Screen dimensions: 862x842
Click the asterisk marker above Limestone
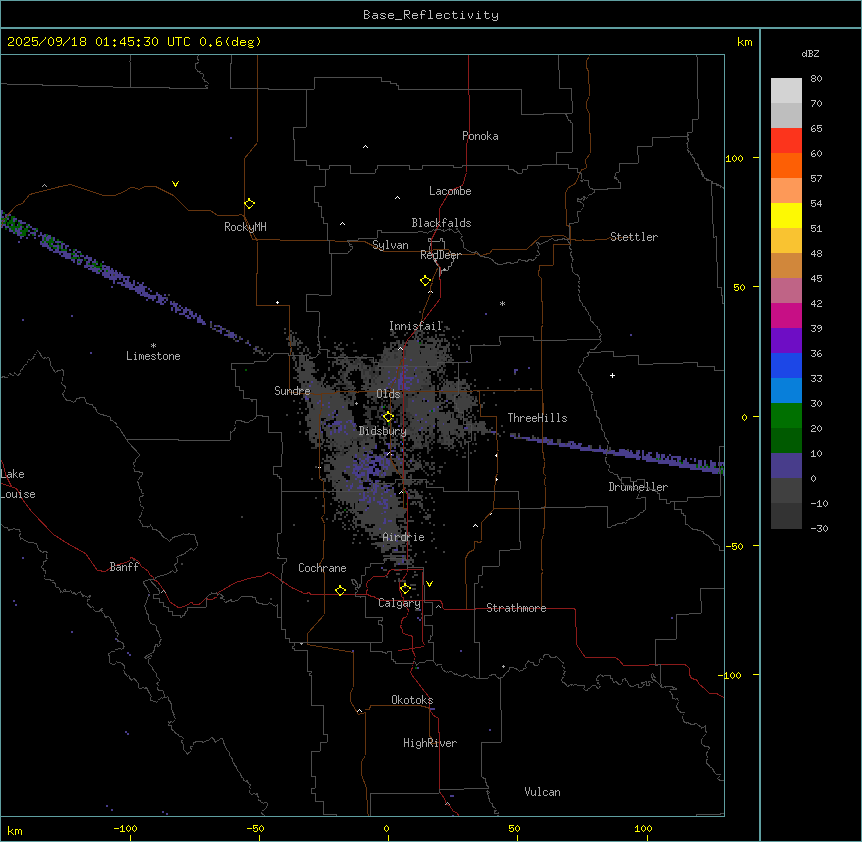(x=153, y=345)
